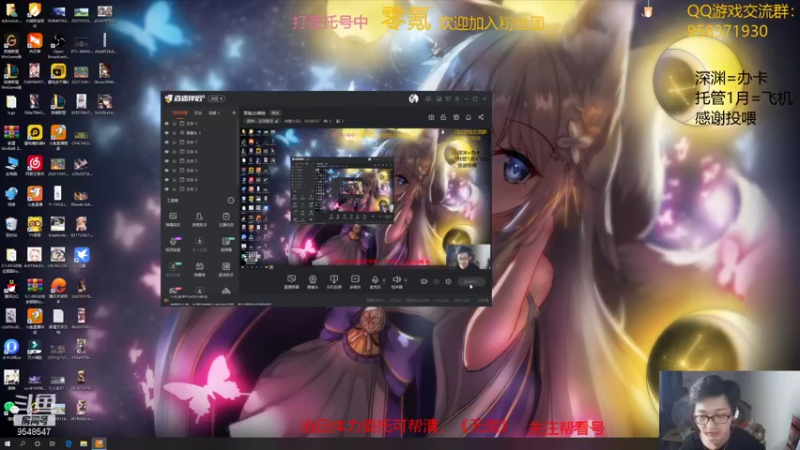Image resolution: width=800 pixels, height=450 pixels.
Task: Toggle visibility eye for 文本 1 source
Action: pyautogui.click(x=166, y=123)
